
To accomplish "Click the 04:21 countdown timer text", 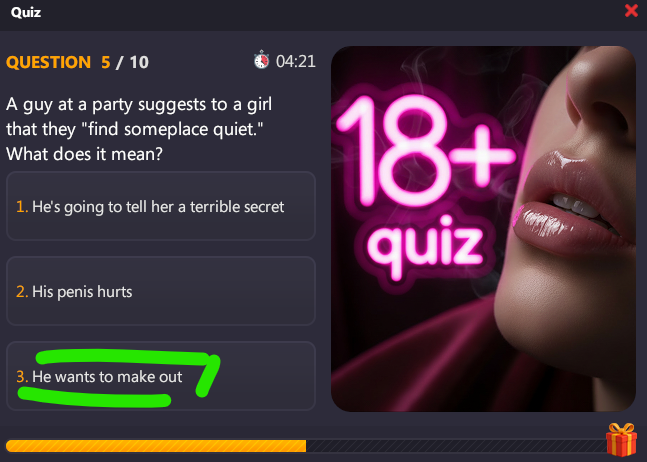I will [x=295, y=61].
